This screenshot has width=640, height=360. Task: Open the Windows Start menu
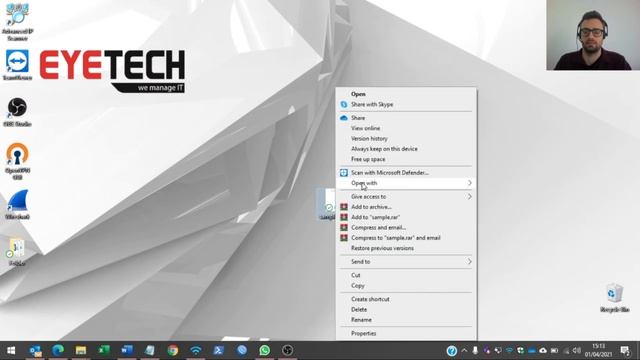11,350
